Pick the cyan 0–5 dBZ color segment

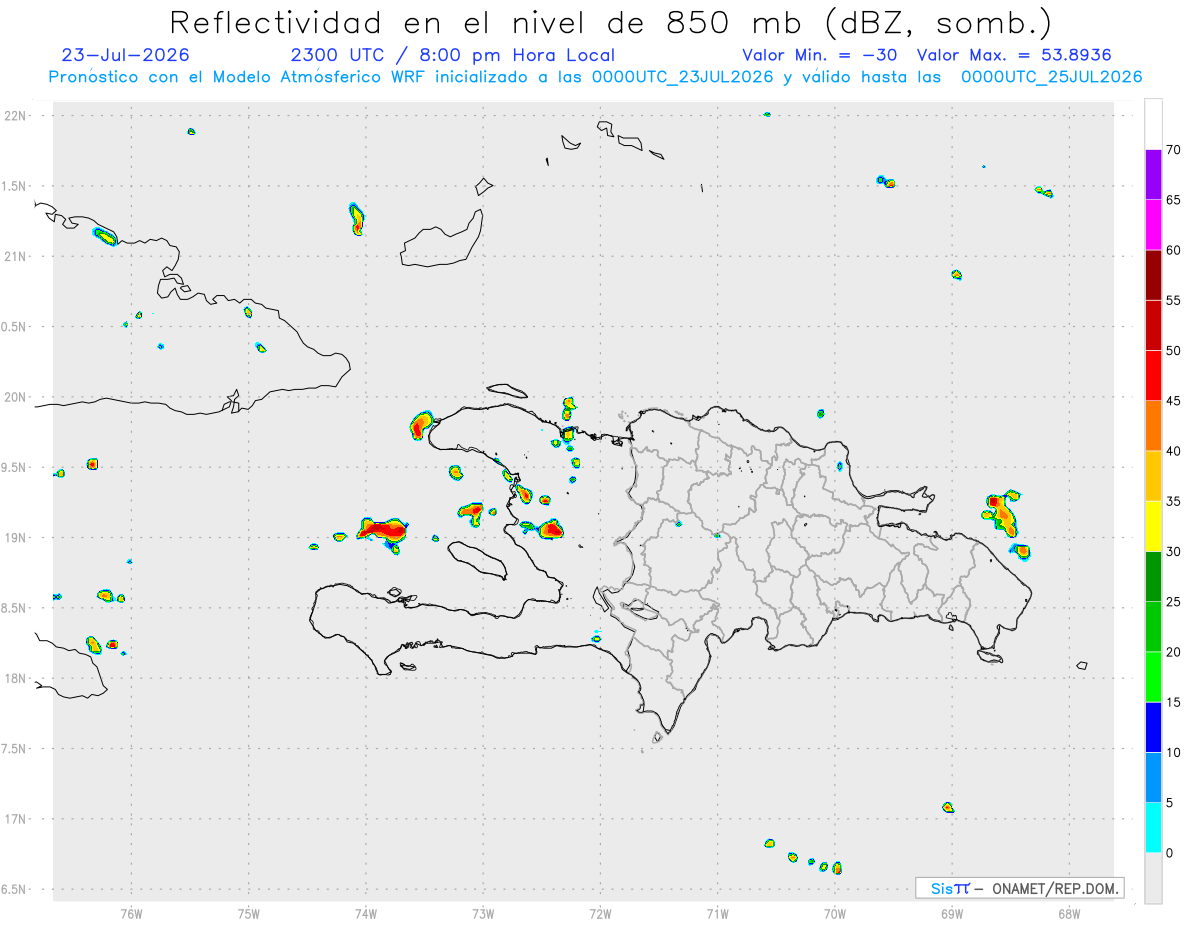click(x=1153, y=828)
